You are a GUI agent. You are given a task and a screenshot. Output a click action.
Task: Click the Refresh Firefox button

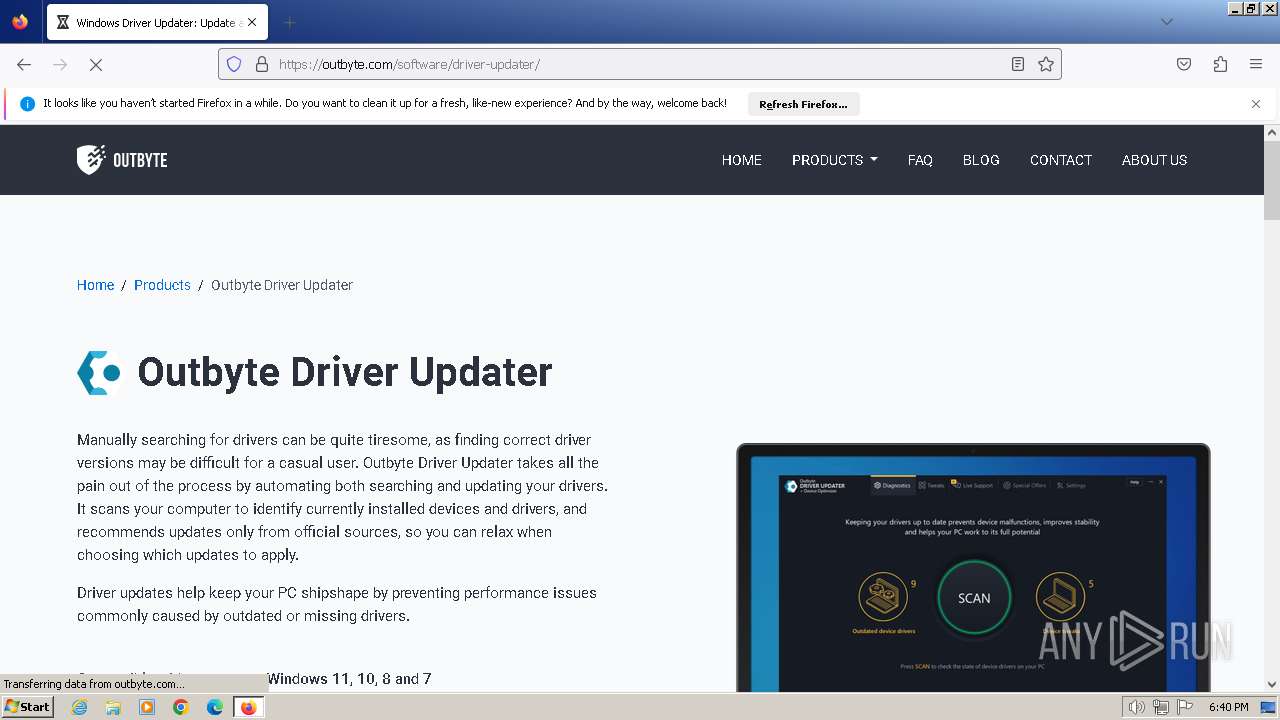803,104
